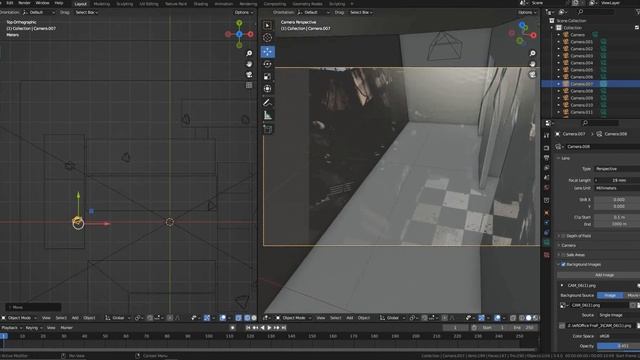
Task: Open the Modeling workspace tab
Action: coord(102,4)
